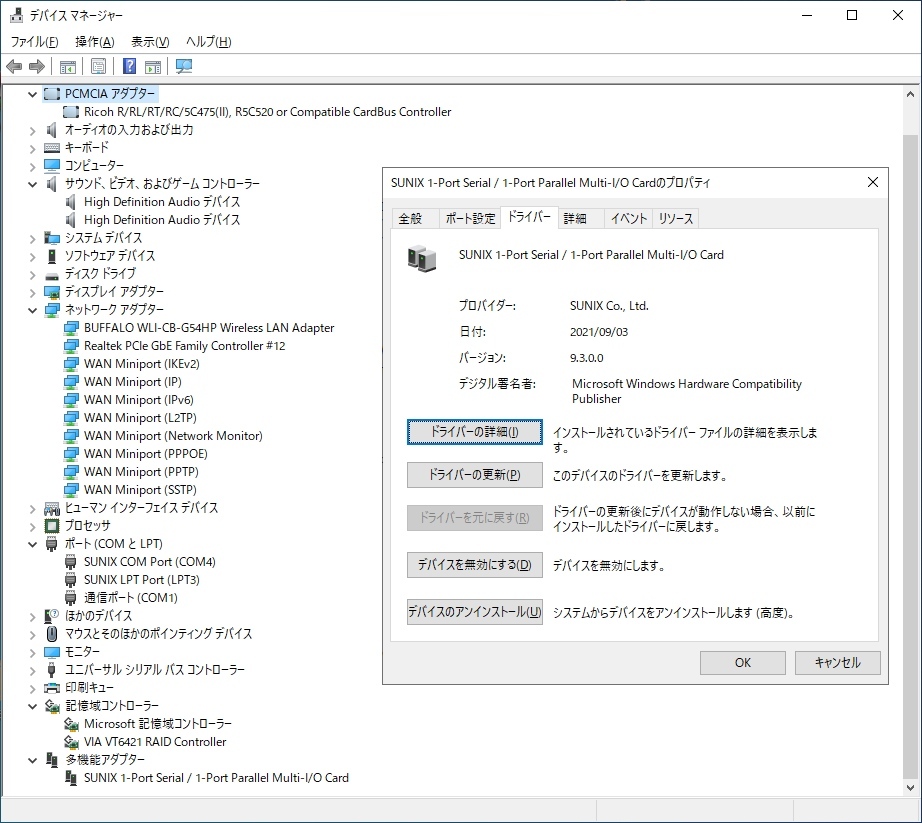Select WAN Miniport (IKEv2)

tap(142, 364)
